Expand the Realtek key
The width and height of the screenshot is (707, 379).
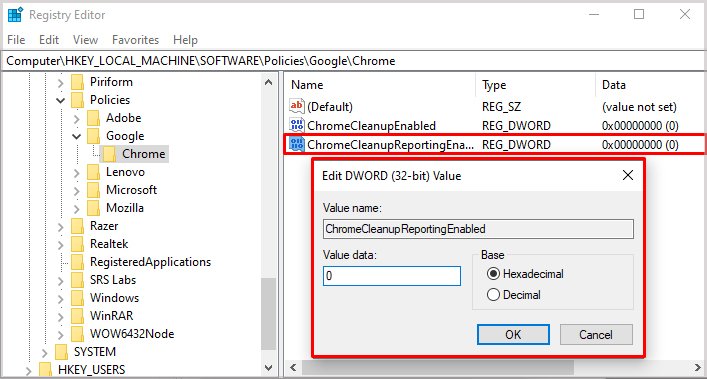point(60,245)
